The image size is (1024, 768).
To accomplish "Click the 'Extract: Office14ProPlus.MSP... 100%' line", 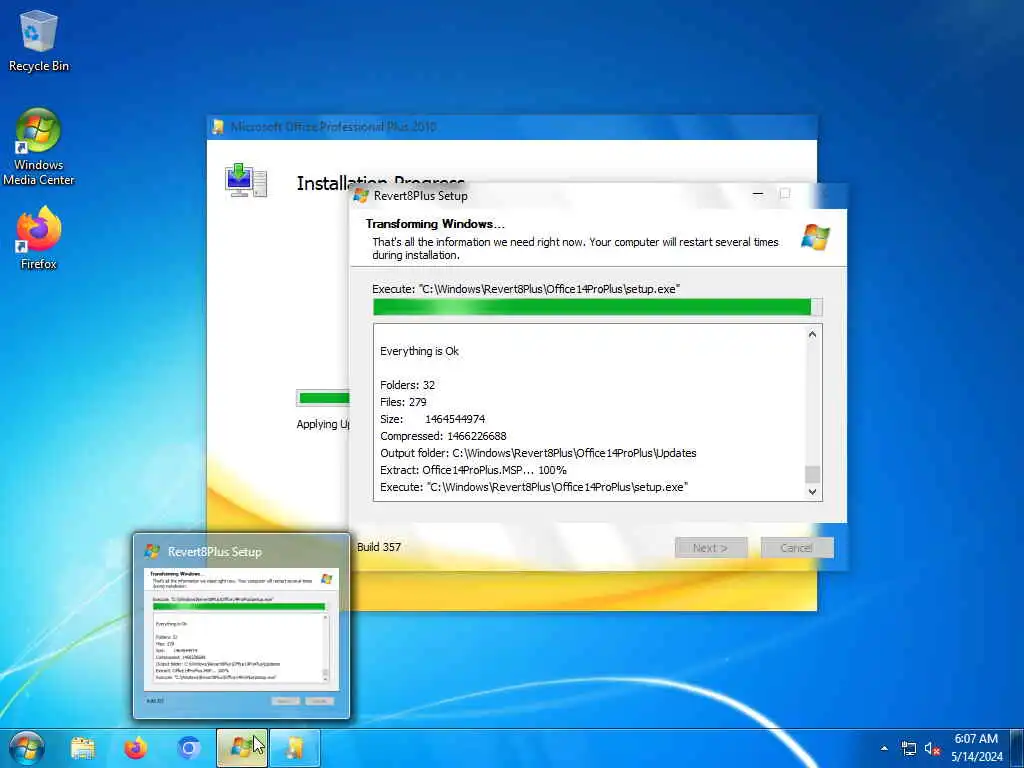I will point(473,470).
